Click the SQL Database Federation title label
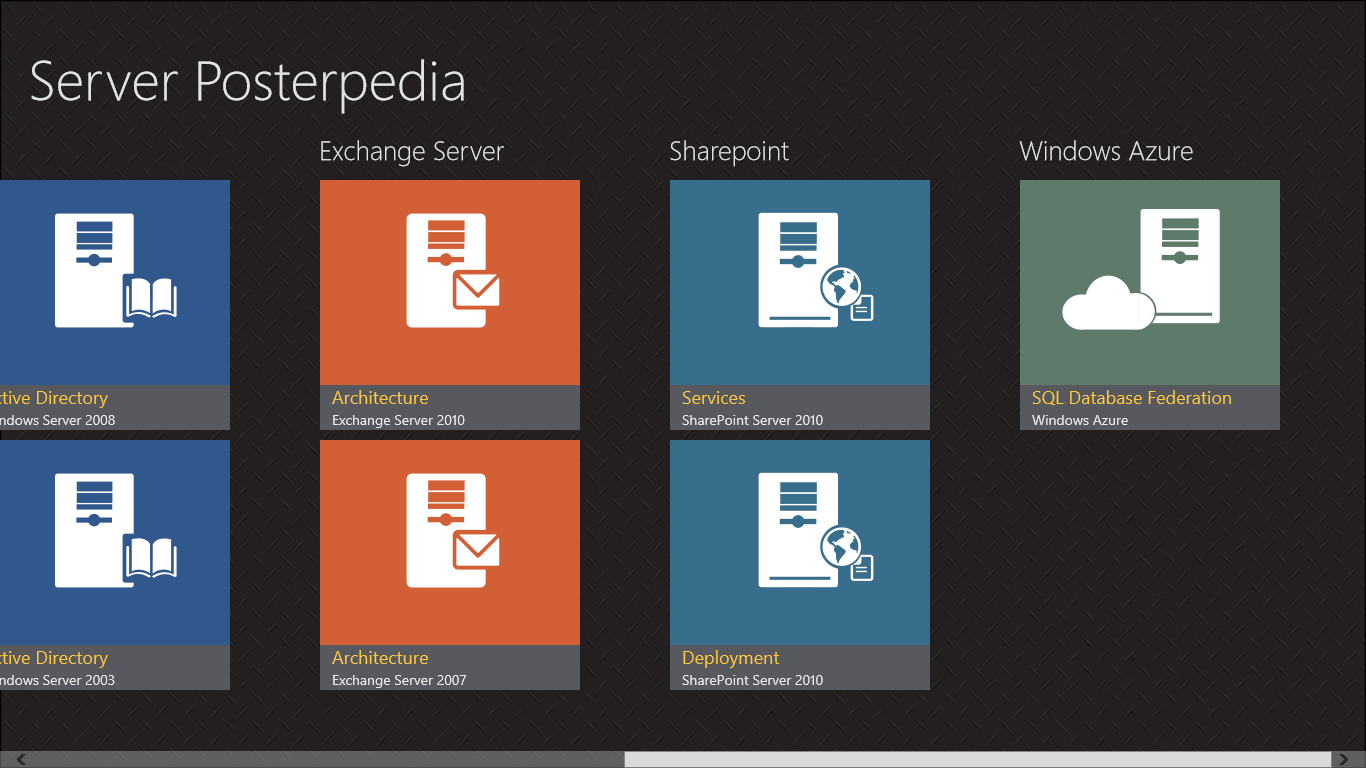Viewport: 1366px width, 768px height. tap(1131, 398)
